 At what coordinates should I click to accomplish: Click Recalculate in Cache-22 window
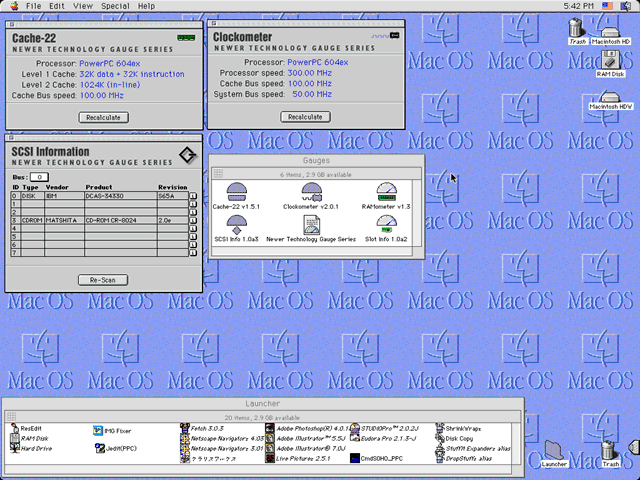point(103,118)
